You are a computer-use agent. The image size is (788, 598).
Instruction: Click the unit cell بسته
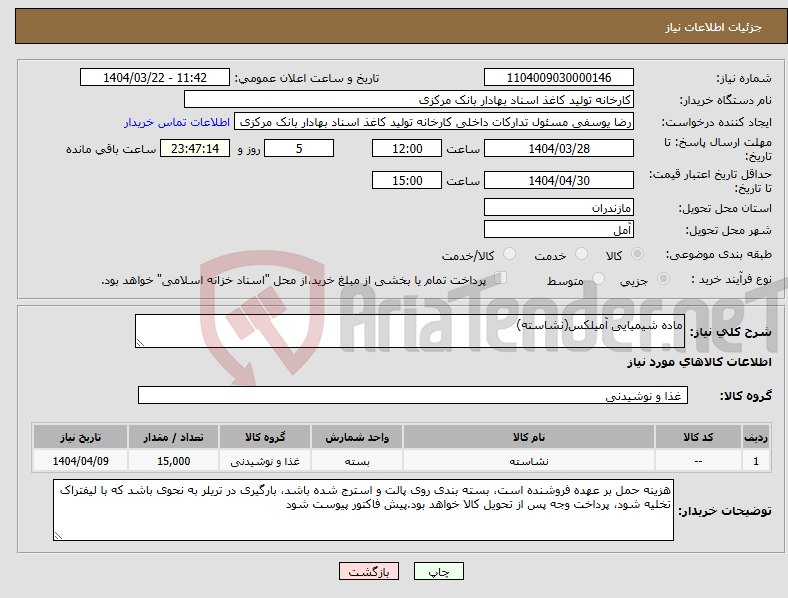coord(357,461)
